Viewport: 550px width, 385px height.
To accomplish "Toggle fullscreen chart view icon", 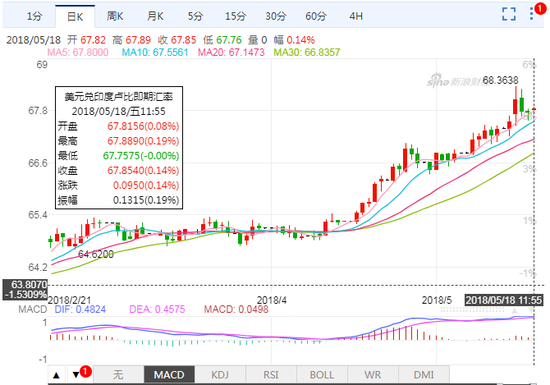I will click(509, 14).
